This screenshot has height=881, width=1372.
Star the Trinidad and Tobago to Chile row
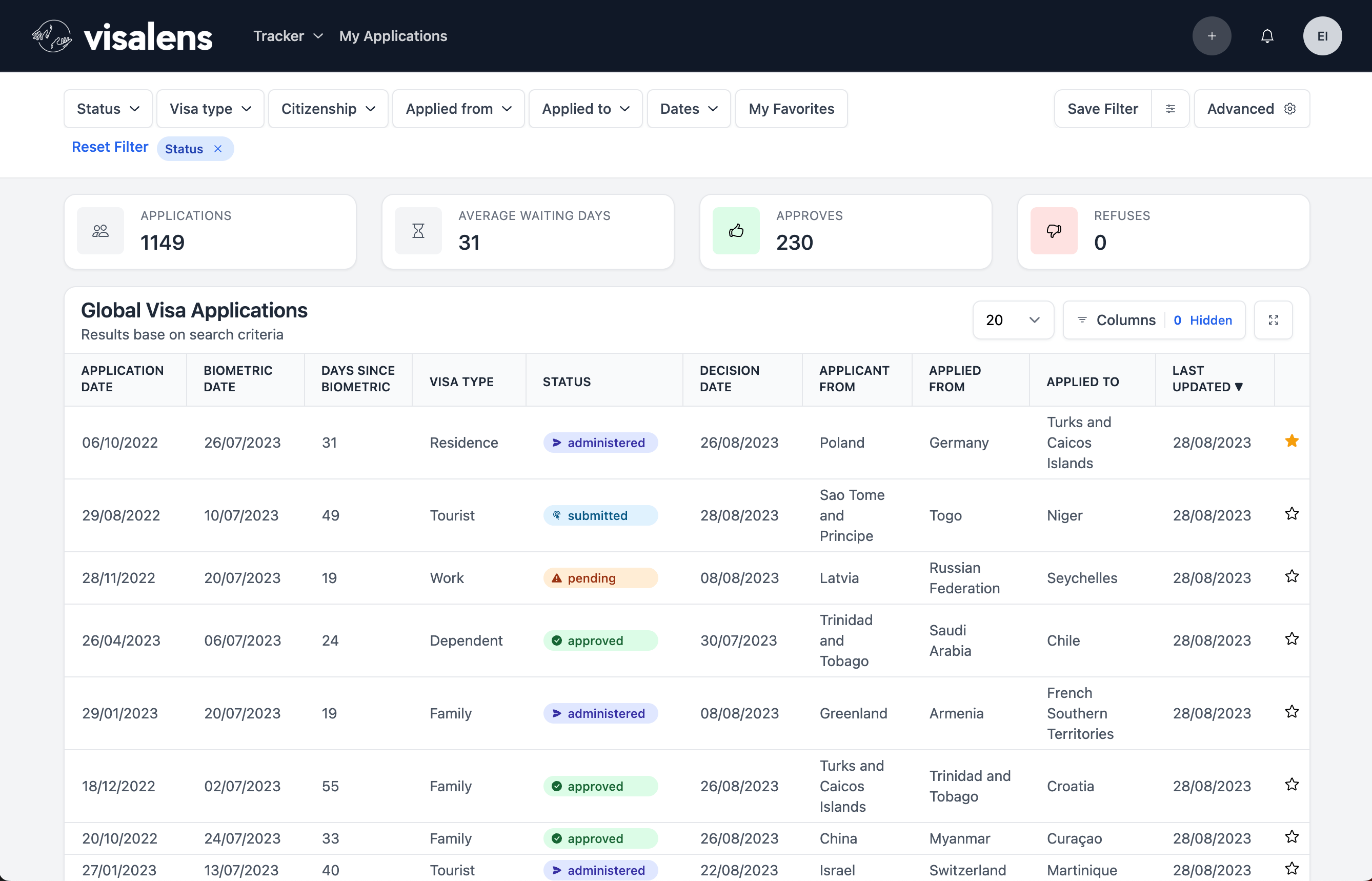click(x=1292, y=638)
